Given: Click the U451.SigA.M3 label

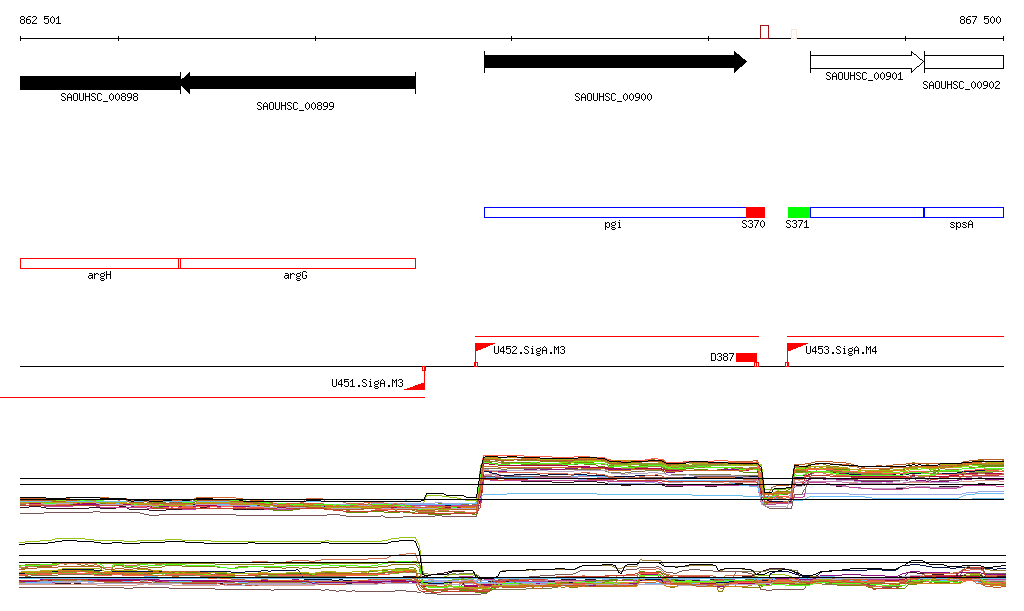Looking at the screenshot, I should click(368, 383).
